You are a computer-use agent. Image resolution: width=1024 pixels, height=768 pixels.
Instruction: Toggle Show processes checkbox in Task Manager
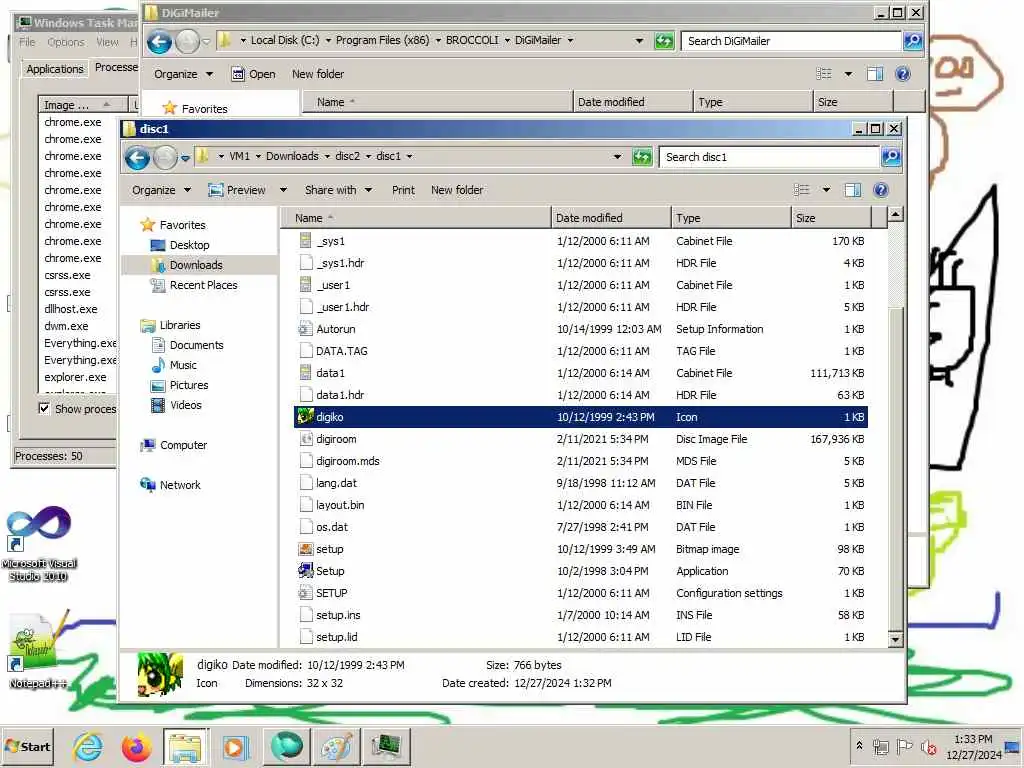pyautogui.click(x=44, y=409)
